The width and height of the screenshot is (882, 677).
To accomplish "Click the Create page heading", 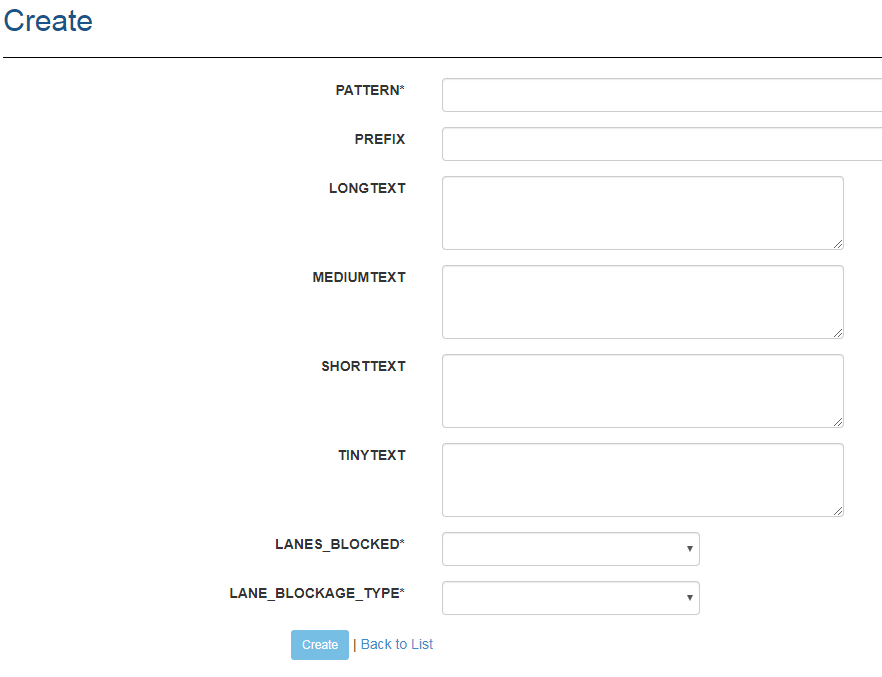I will (x=48, y=21).
